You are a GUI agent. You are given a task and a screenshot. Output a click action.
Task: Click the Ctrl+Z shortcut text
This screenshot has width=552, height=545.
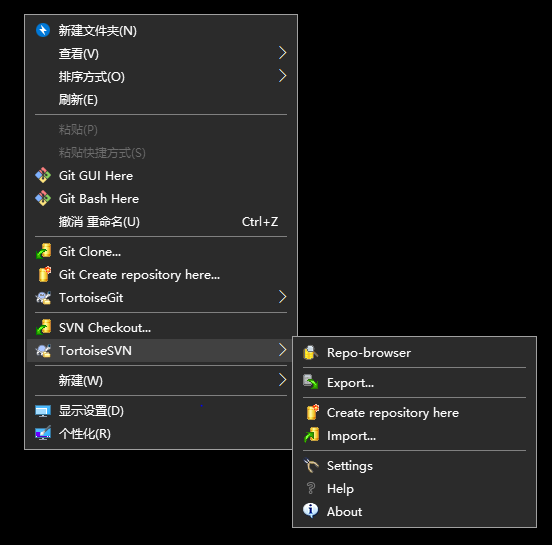click(260, 221)
